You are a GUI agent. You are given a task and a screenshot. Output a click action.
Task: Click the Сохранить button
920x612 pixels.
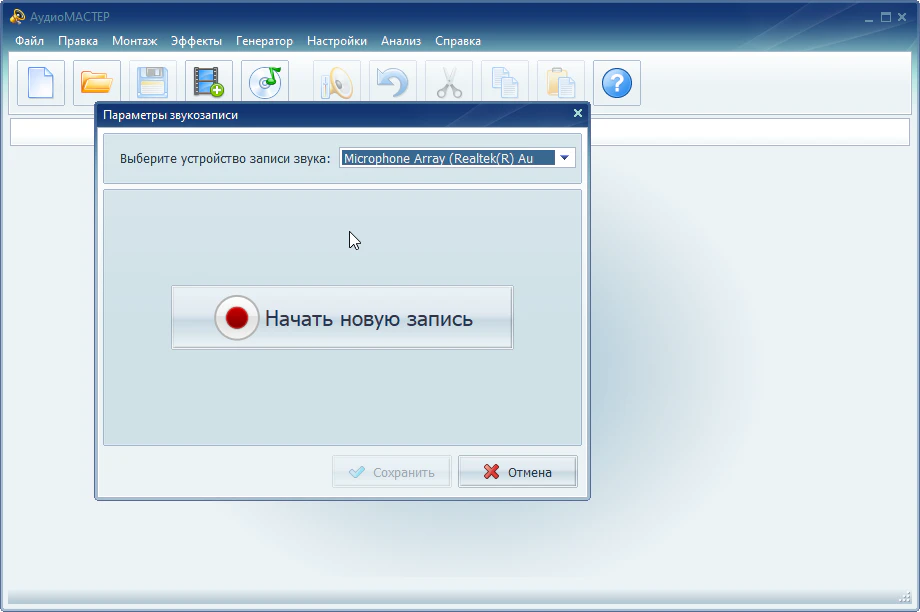click(x=392, y=472)
